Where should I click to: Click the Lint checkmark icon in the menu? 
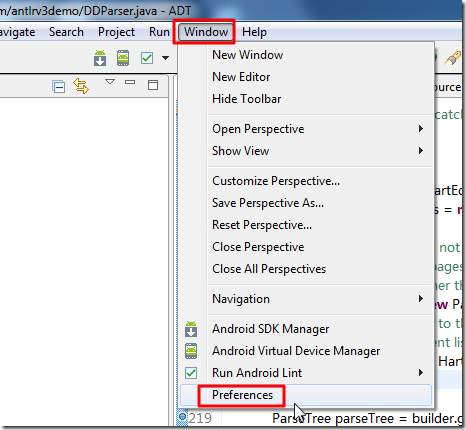pyautogui.click(x=191, y=373)
